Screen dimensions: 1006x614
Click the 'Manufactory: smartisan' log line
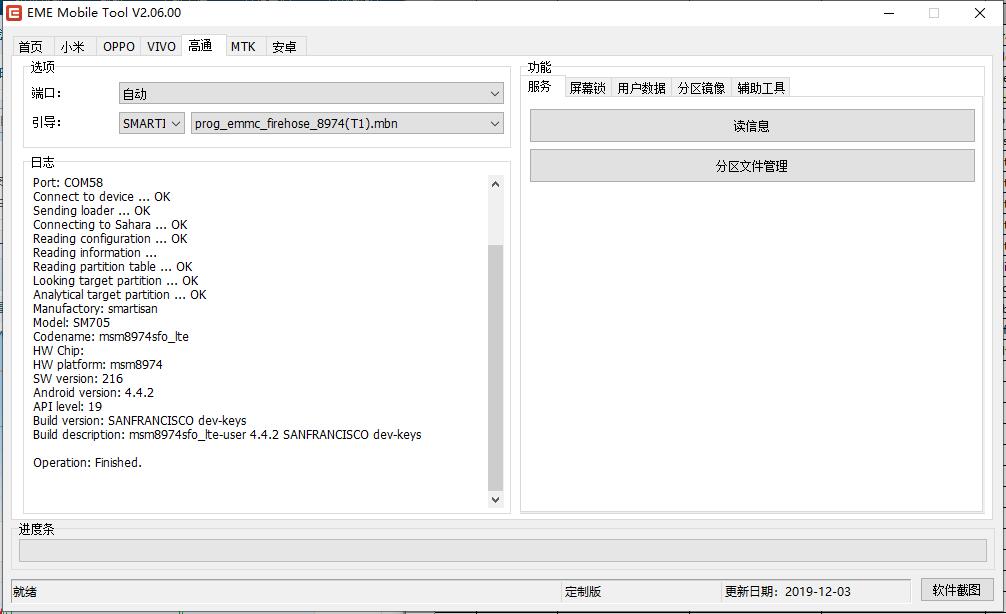point(96,309)
